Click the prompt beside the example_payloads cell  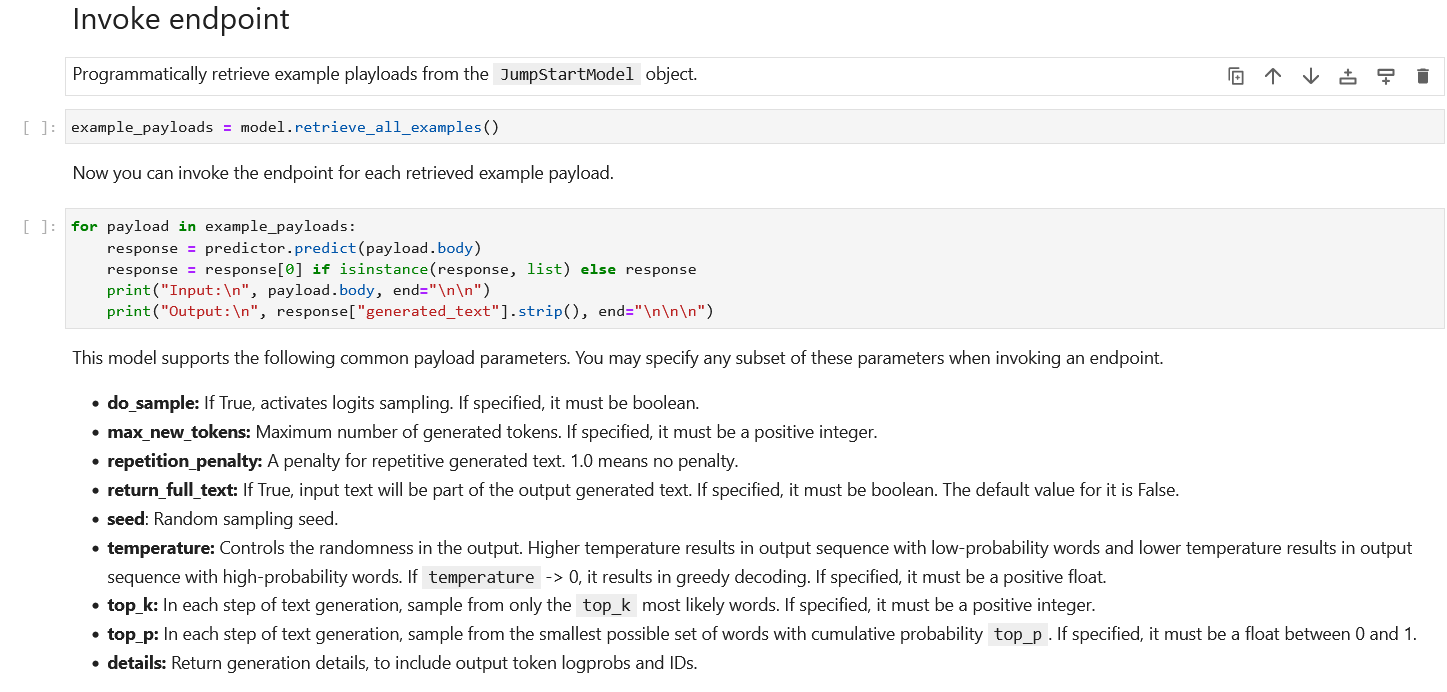tap(40, 128)
